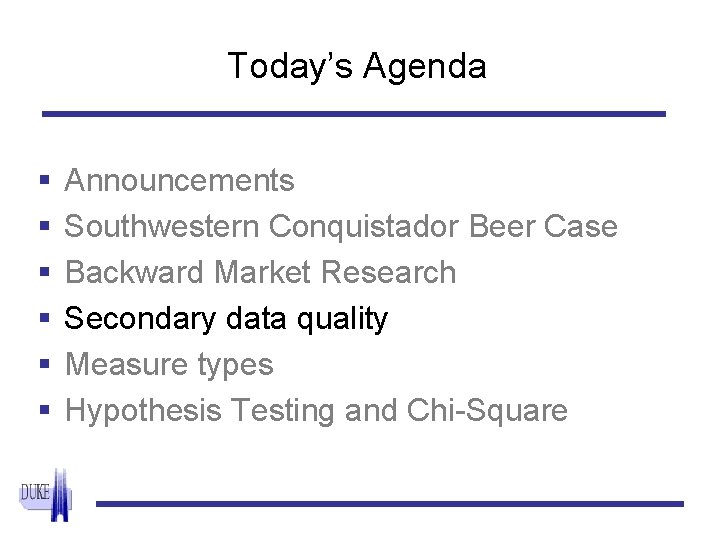Image resolution: width=720 pixels, height=540 pixels.
Task: Select the Announcements agenda item
Action: [x=180, y=180]
